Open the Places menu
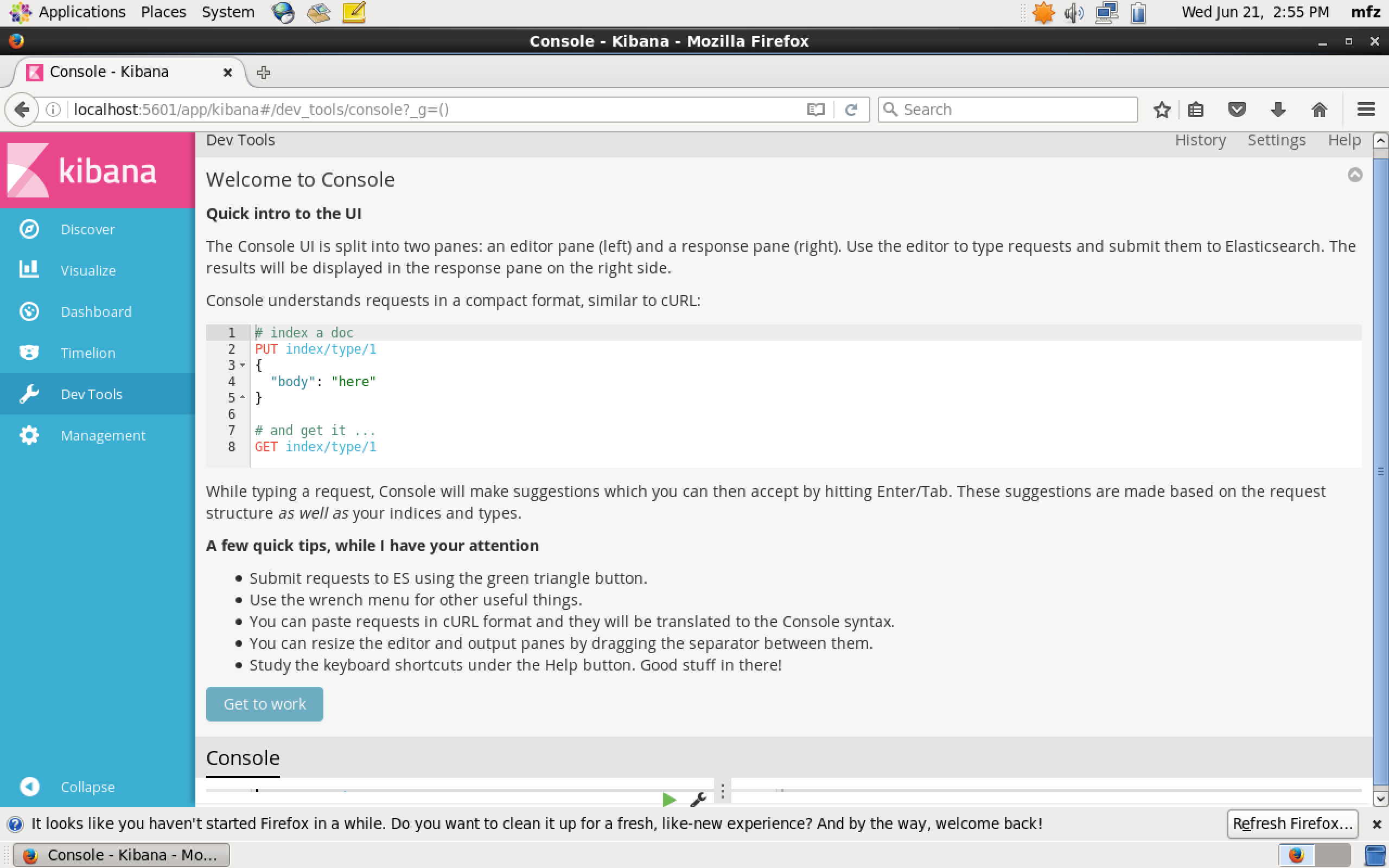Viewport: 1389px width, 868px height. coord(163,12)
